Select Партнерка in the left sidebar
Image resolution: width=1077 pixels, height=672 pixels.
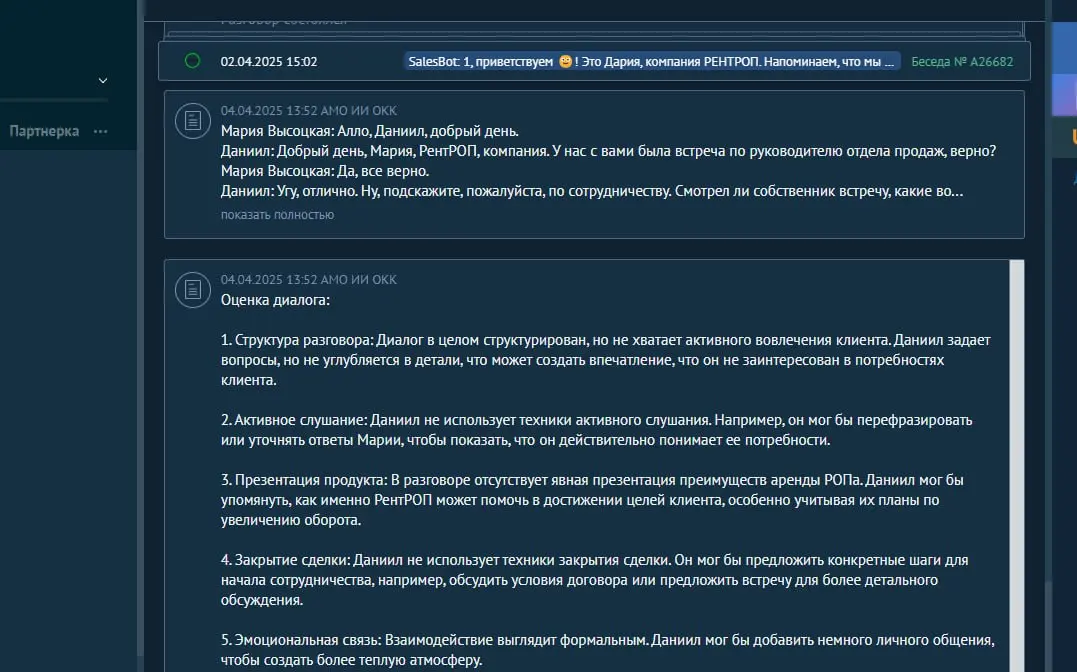click(45, 131)
